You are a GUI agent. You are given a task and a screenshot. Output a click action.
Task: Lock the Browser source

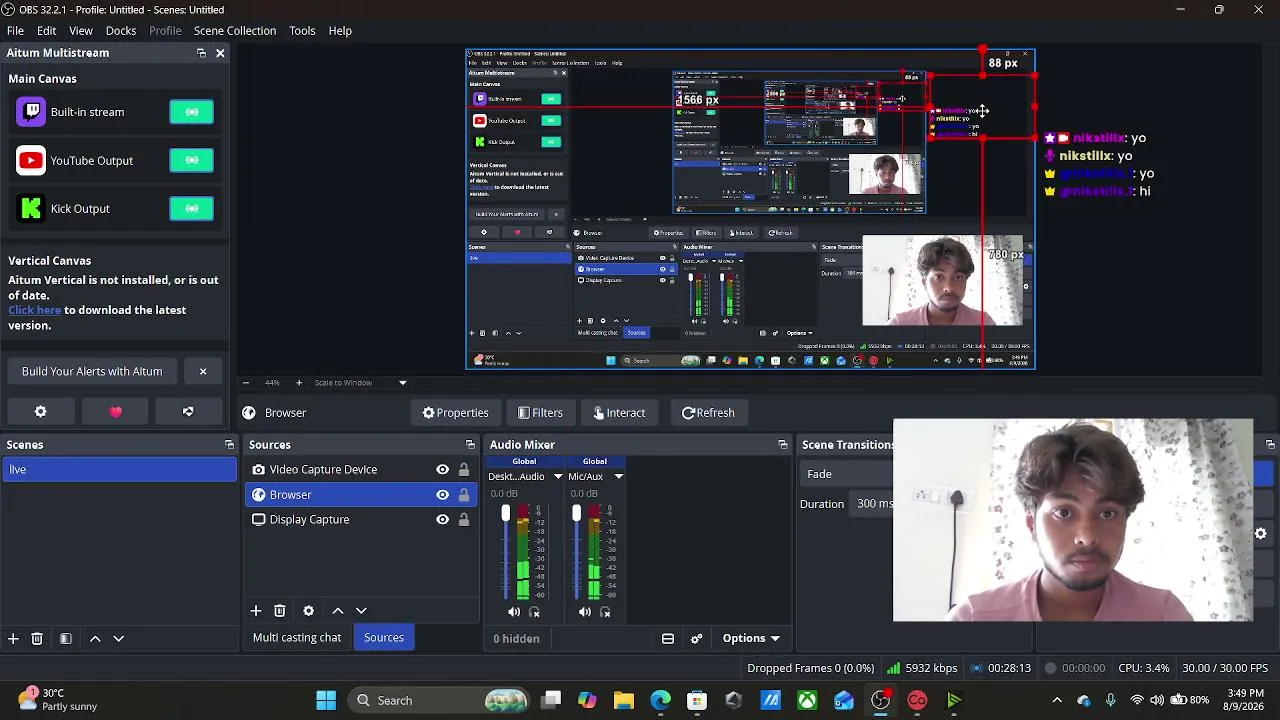tap(463, 494)
